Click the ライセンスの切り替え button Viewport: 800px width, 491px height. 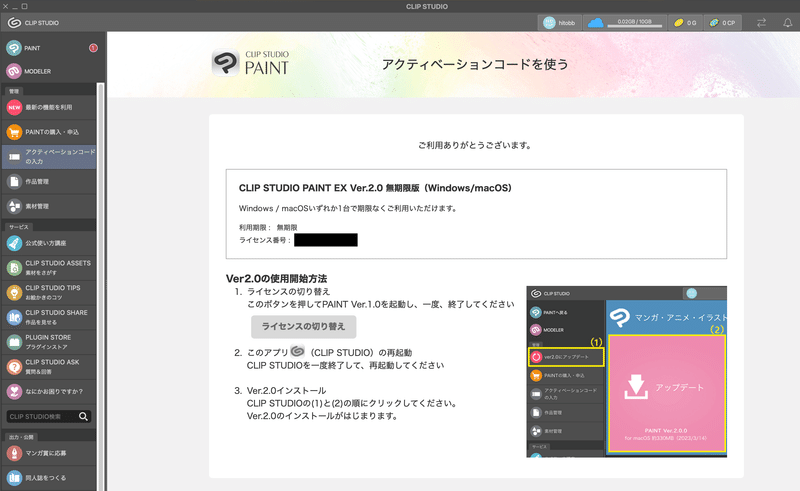(x=304, y=327)
